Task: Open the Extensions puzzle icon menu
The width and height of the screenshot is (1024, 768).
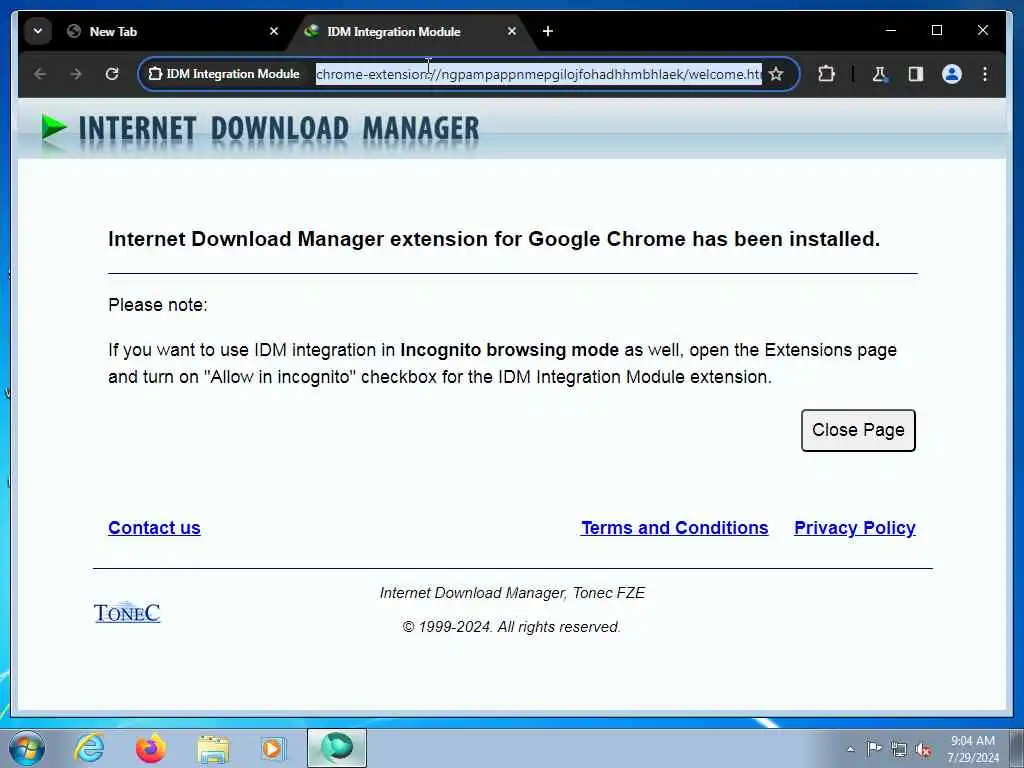Action: tap(826, 74)
